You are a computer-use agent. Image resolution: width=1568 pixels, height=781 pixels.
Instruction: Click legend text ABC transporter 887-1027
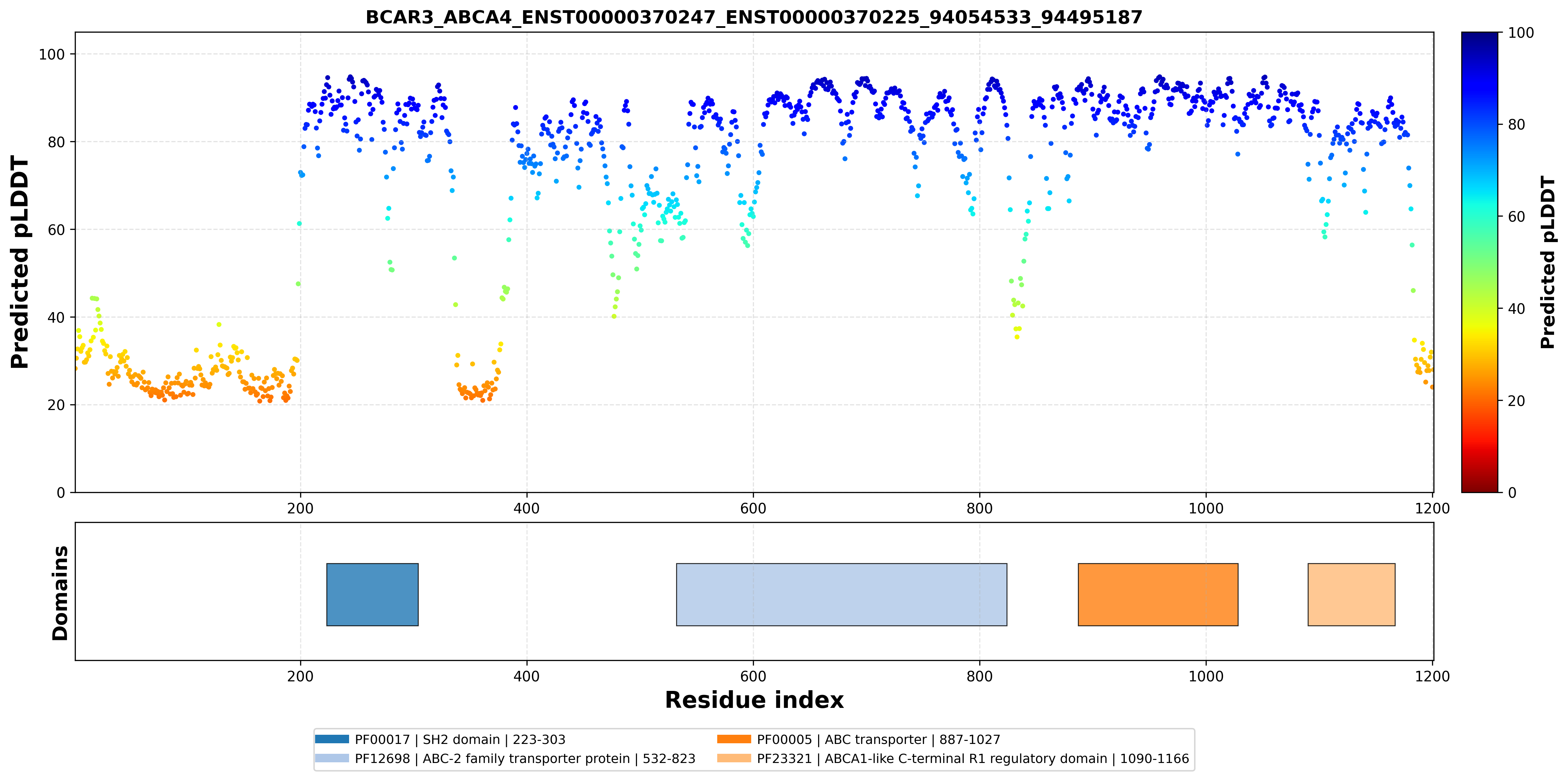[878, 740]
